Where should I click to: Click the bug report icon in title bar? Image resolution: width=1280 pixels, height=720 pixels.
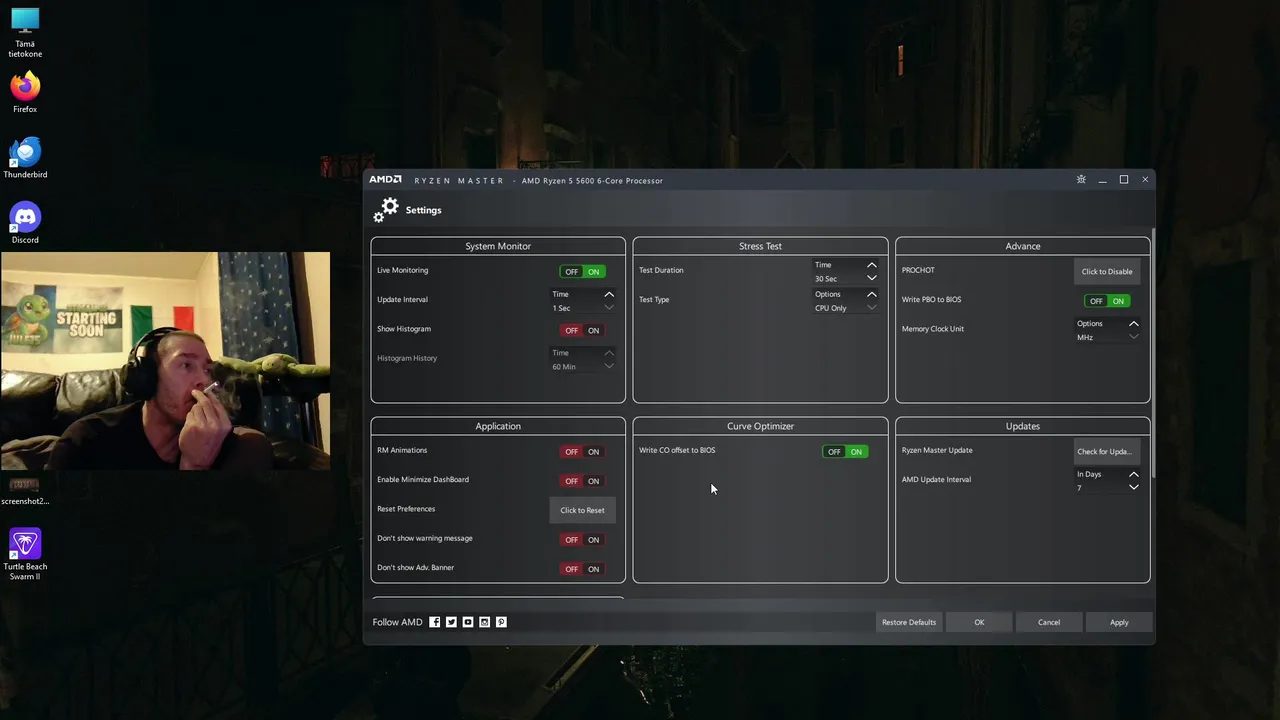click(x=1081, y=180)
